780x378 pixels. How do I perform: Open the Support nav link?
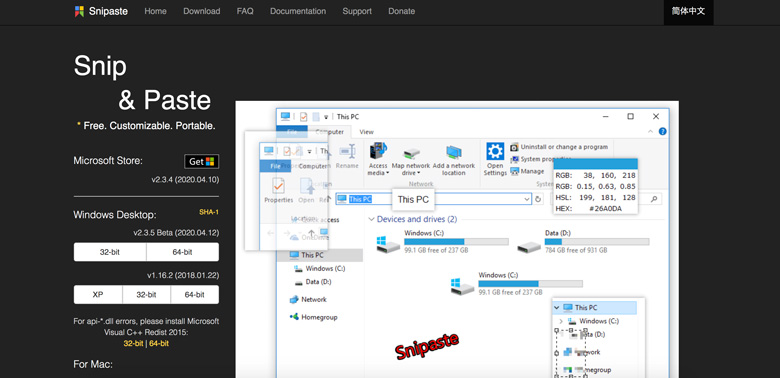(357, 11)
